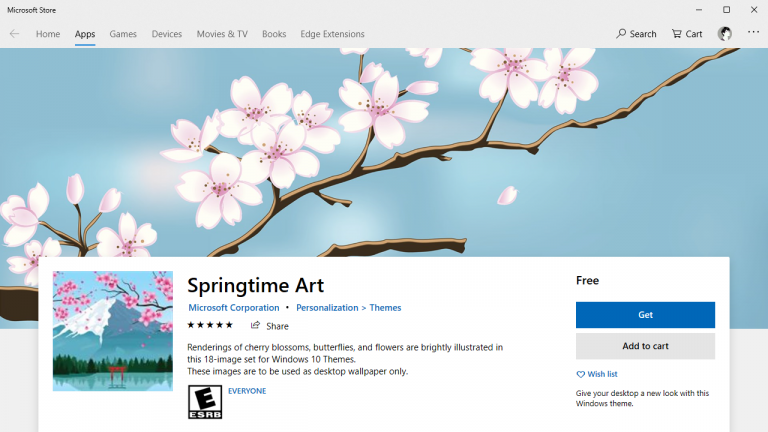This screenshot has height=432, width=768.
Task: Select the Apps tab
Action: click(85, 34)
